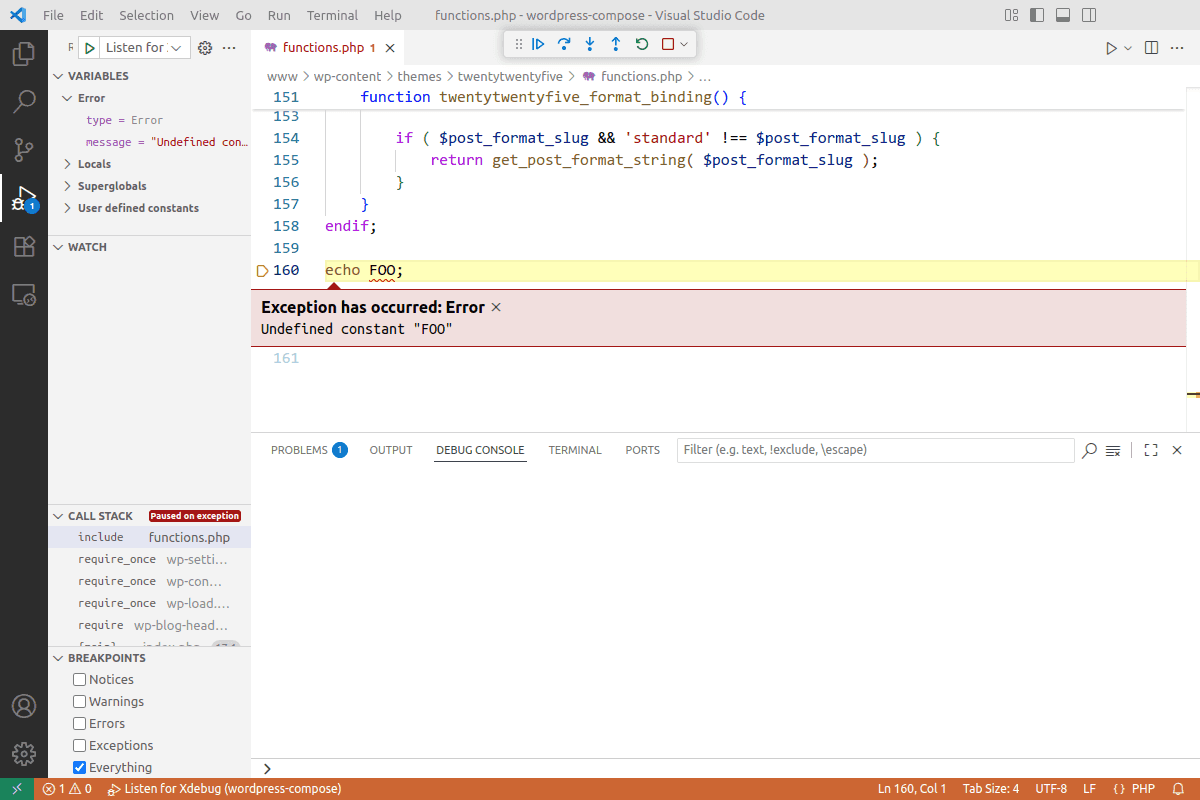
Task: Open the Manage gear in activity bar
Action: coord(24,754)
